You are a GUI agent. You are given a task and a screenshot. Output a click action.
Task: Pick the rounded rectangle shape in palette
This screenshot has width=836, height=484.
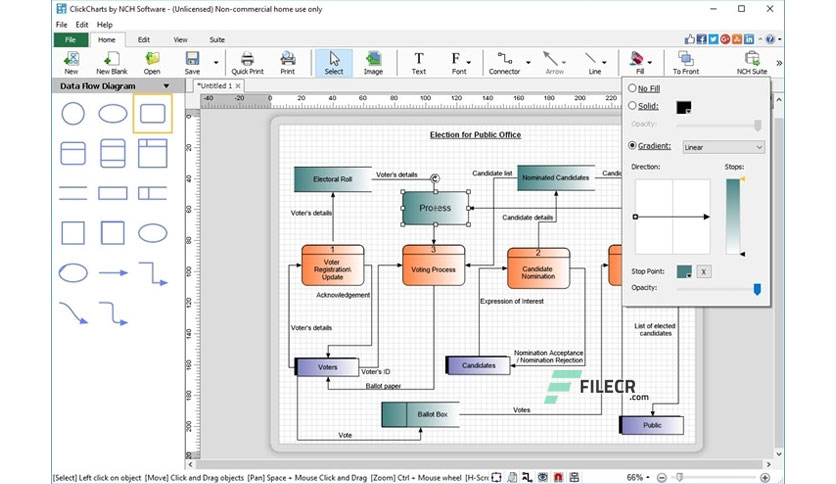coord(152,114)
